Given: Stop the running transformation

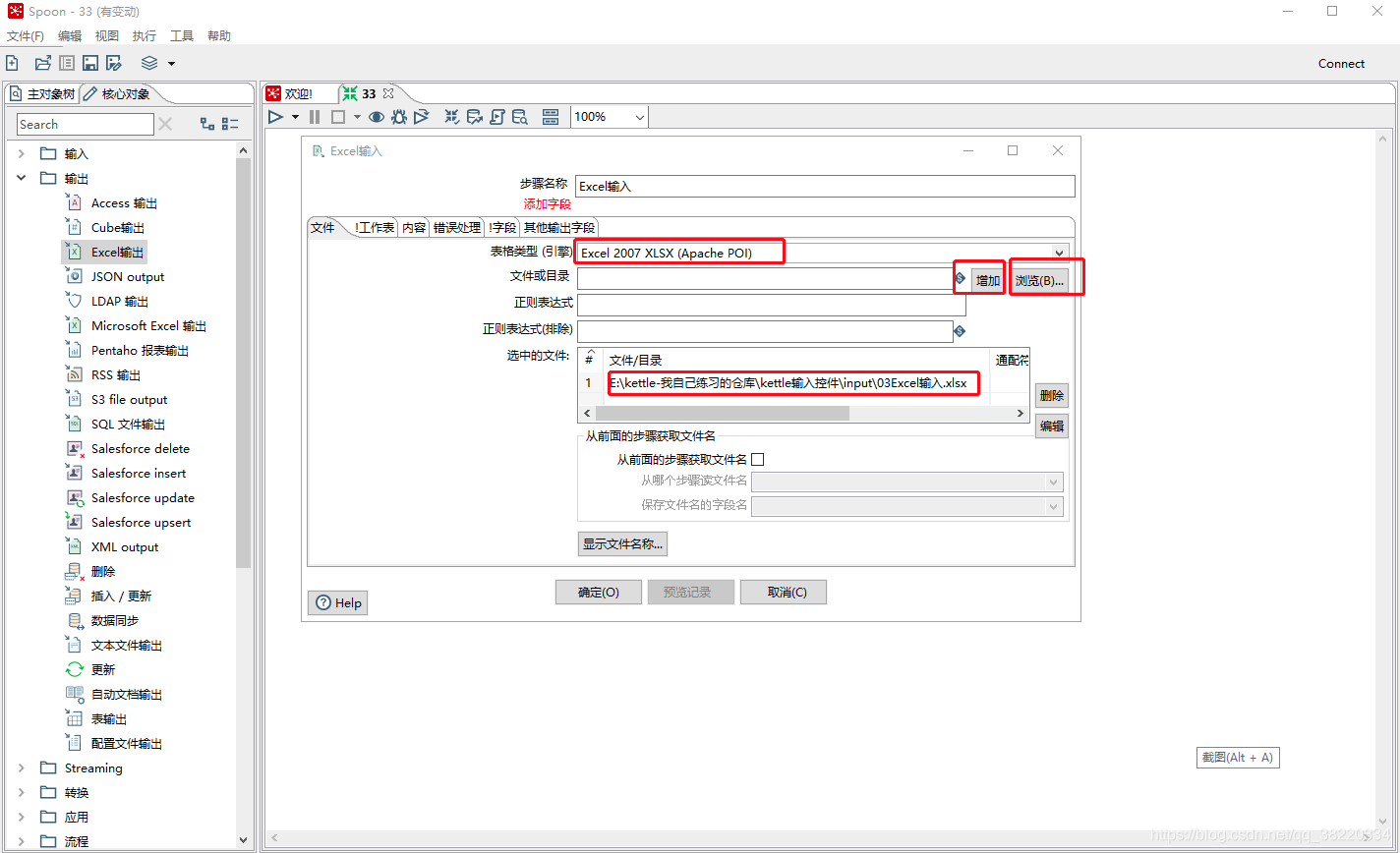Looking at the screenshot, I should click(337, 117).
